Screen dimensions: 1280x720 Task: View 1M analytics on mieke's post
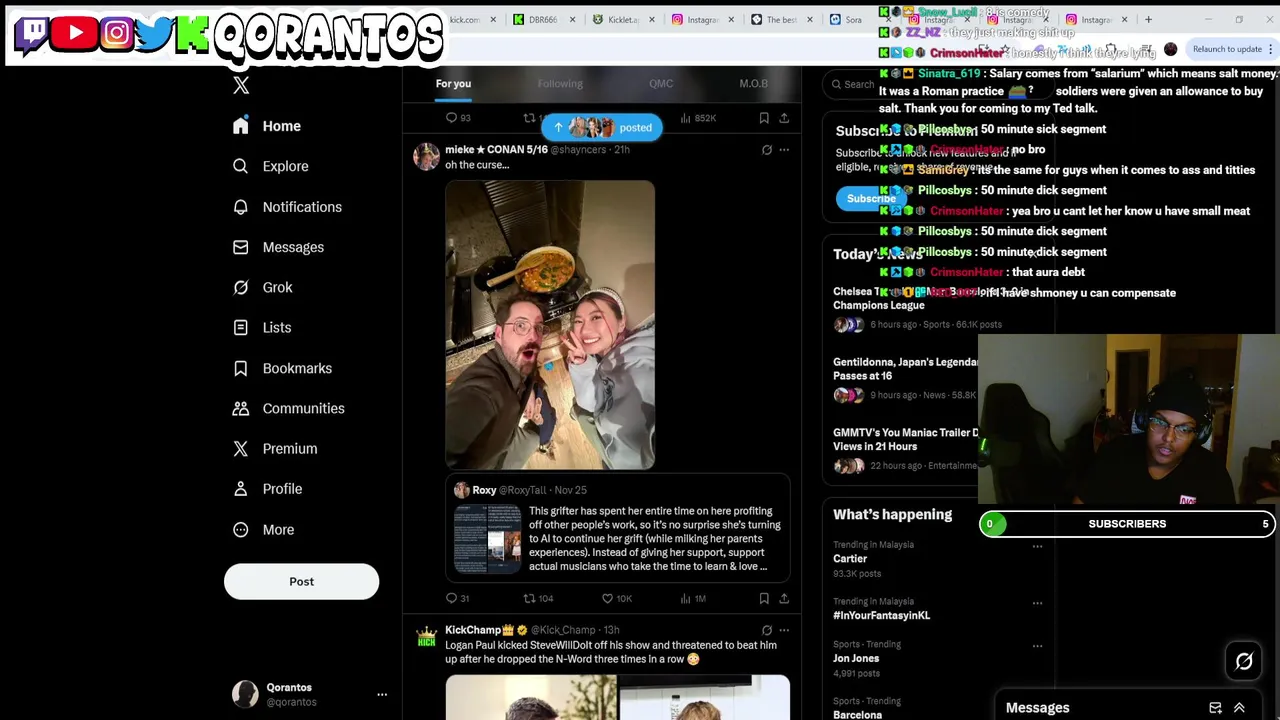[692, 598]
